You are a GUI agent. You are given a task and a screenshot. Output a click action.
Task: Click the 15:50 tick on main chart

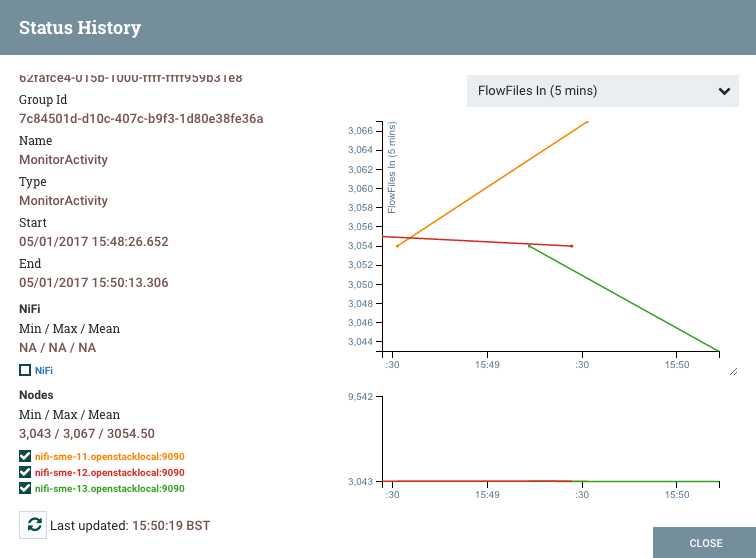click(x=676, y=365)
